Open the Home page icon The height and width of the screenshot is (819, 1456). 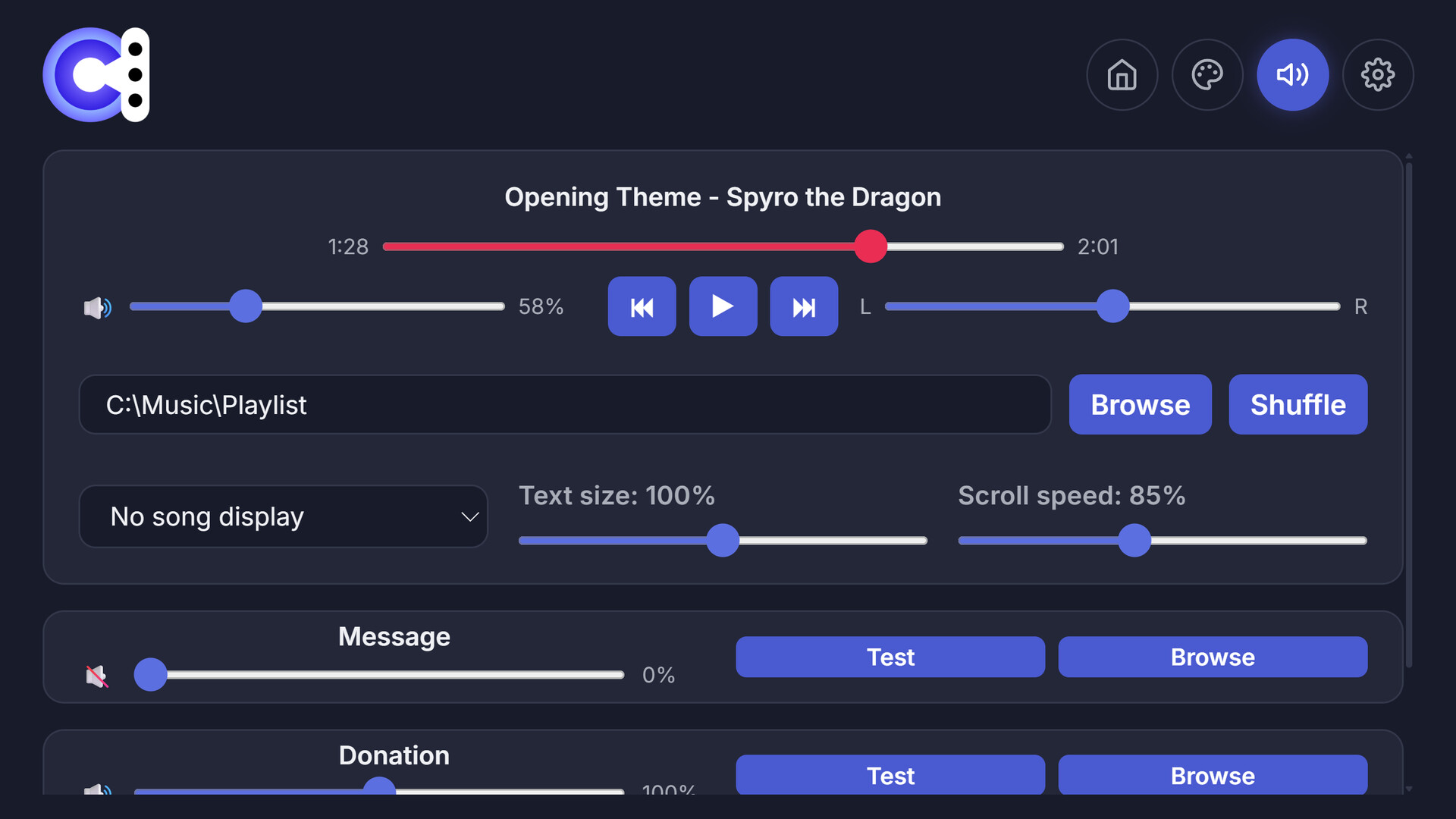(x=1122, y=75)
